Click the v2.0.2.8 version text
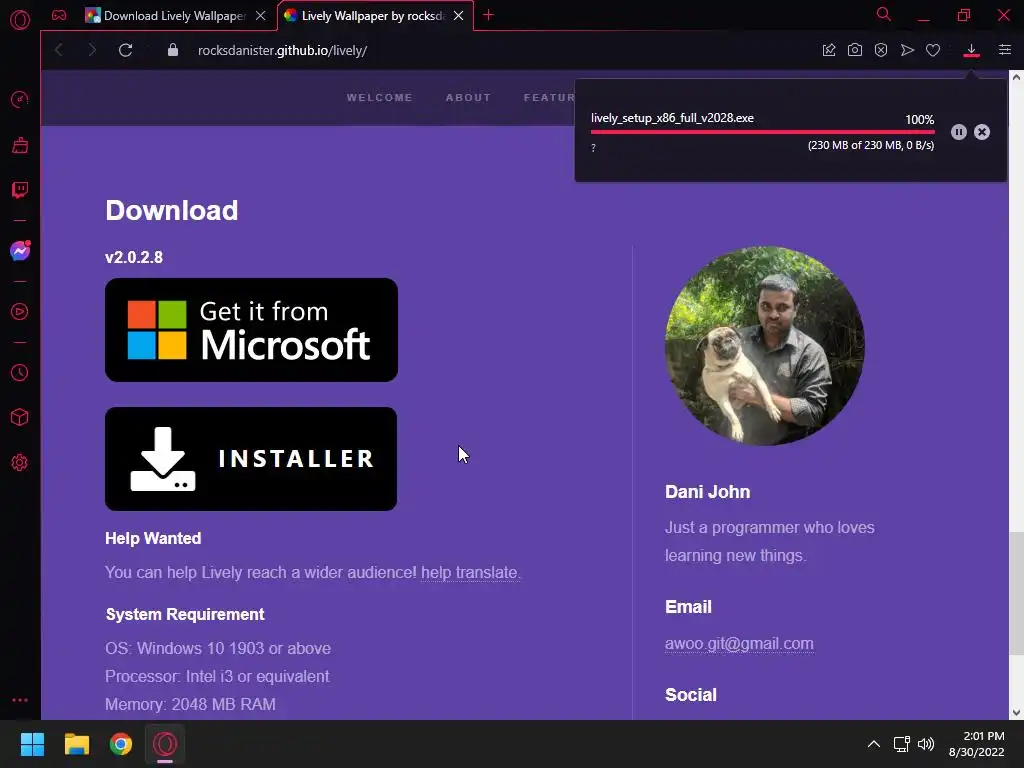1024x768 pixels. [x=134, y=257]
